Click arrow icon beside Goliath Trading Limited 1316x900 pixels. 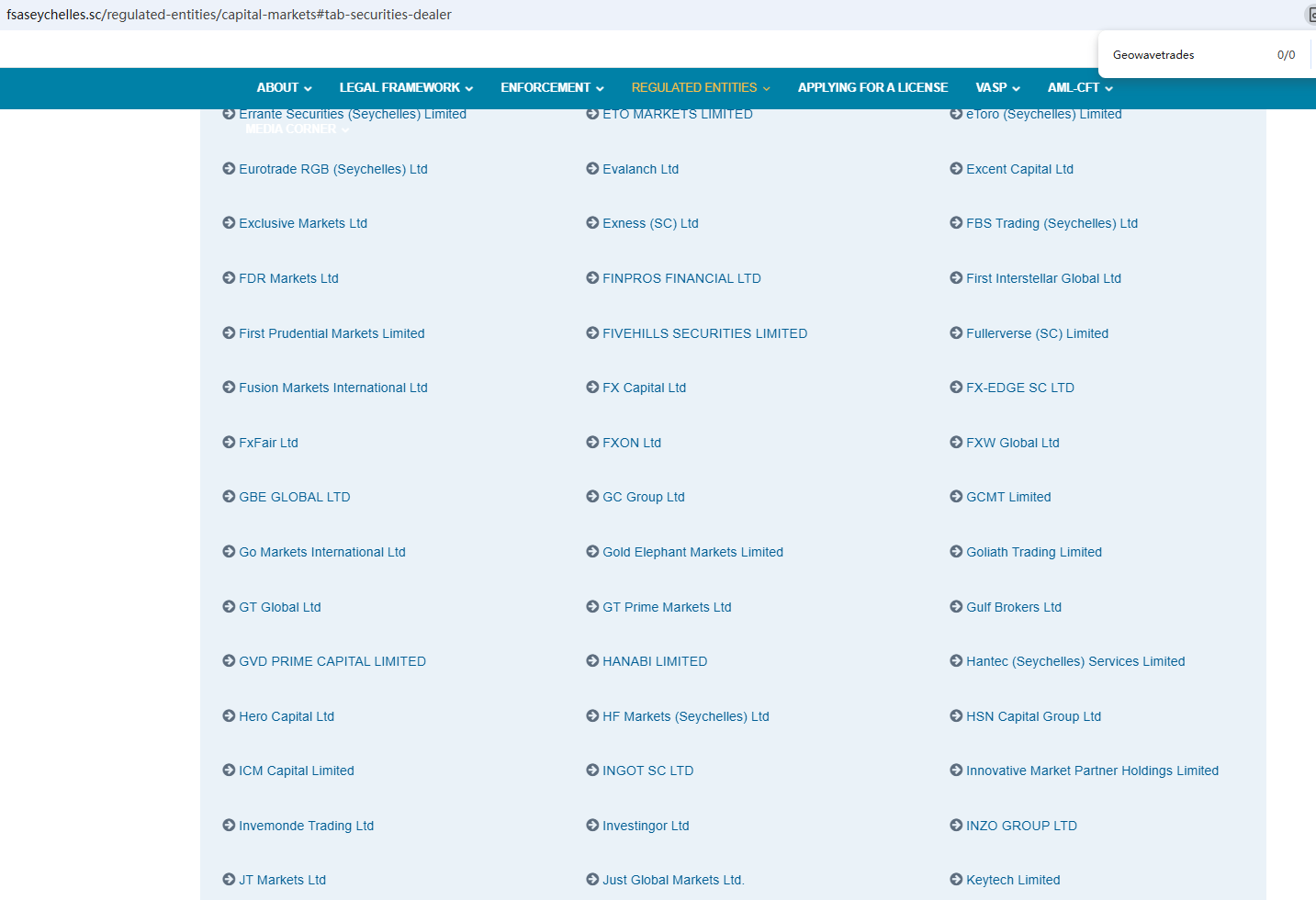point(956,552)
